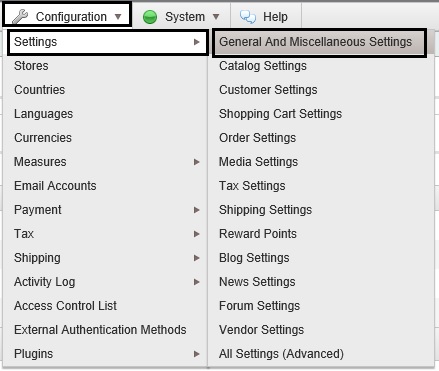
Task: Open Forum Settings
Action: (321, 306)
